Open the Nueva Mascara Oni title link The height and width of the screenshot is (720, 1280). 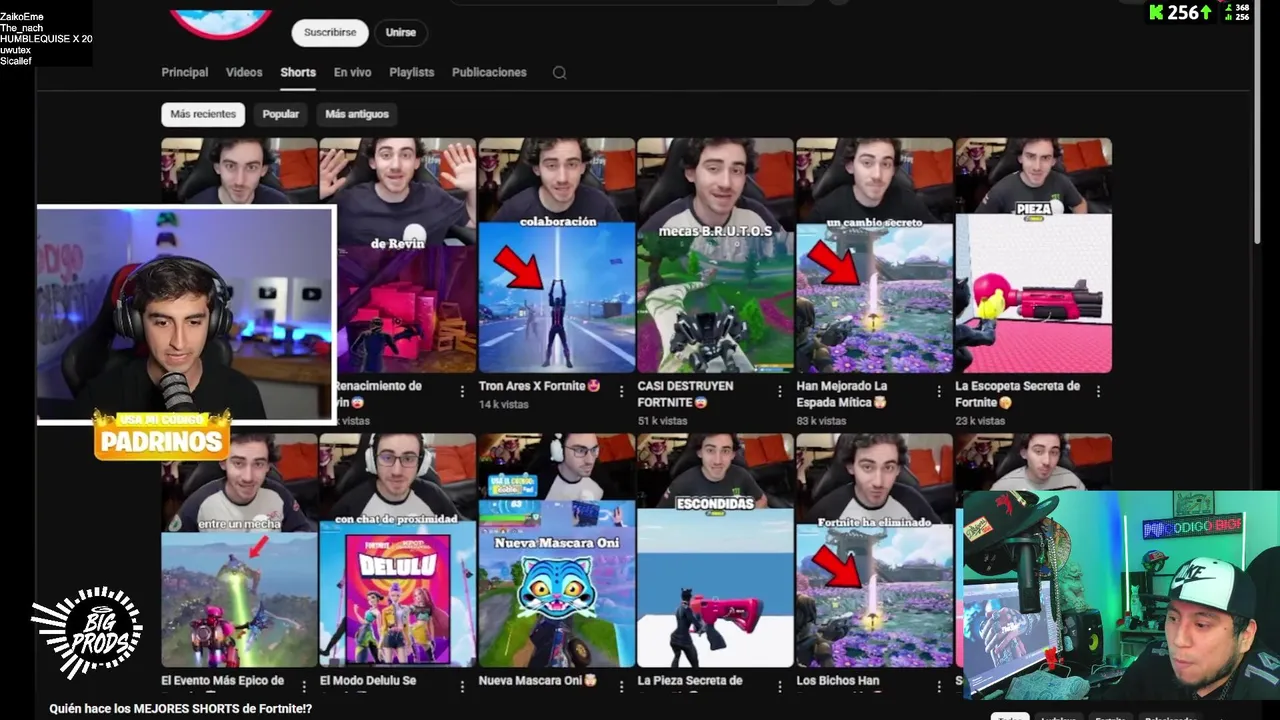click(x=538, y=681)
